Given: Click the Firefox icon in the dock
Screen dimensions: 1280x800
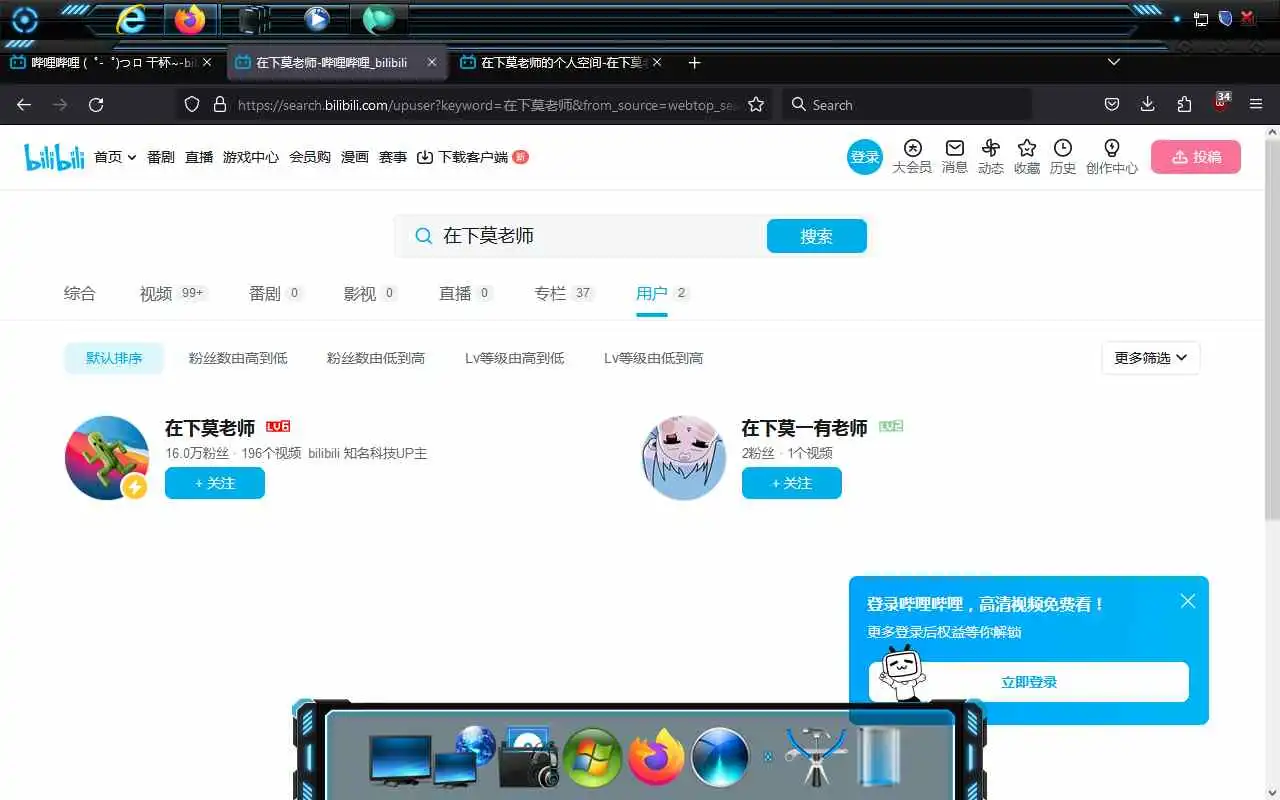Looking at the screenshot, I should pos(657,757).
